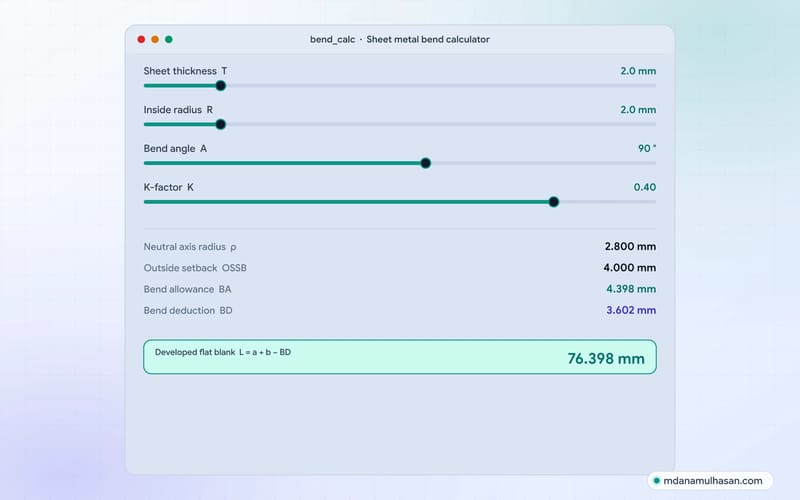Click the empty track right of K-factor handle
The width and height of the screenshot is (800, 500).
608,202
